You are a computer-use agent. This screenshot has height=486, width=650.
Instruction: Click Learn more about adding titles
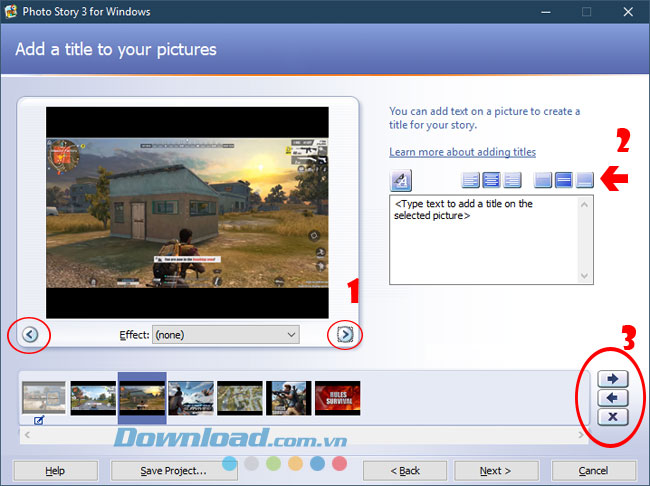pyautogui.click(x=462, y=152)
